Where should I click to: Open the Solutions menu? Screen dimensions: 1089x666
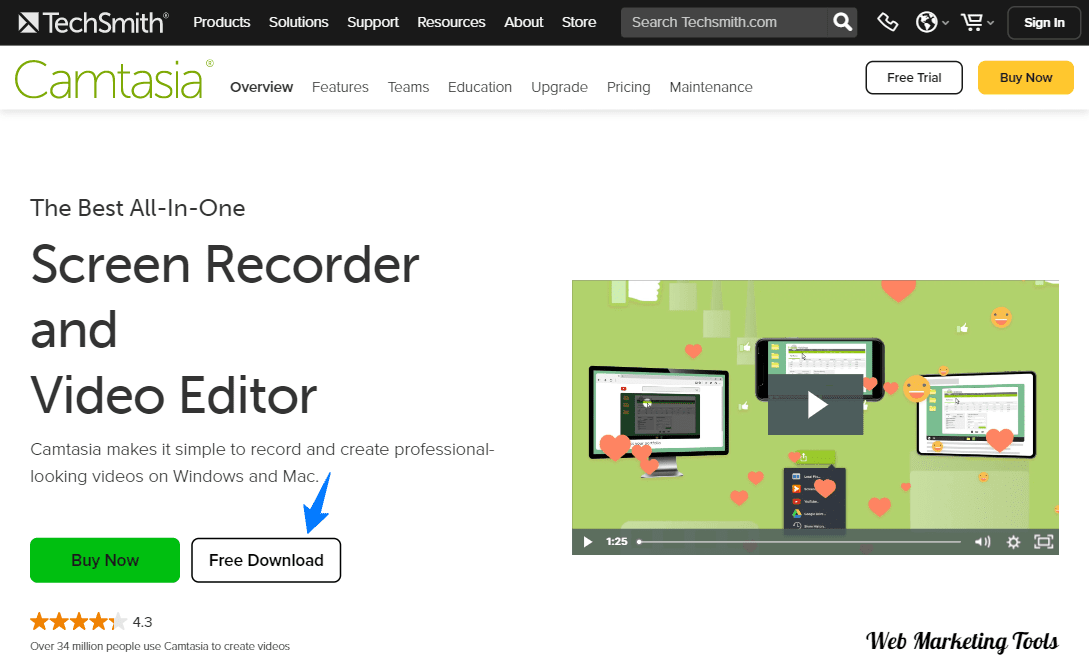coord(299,22)
